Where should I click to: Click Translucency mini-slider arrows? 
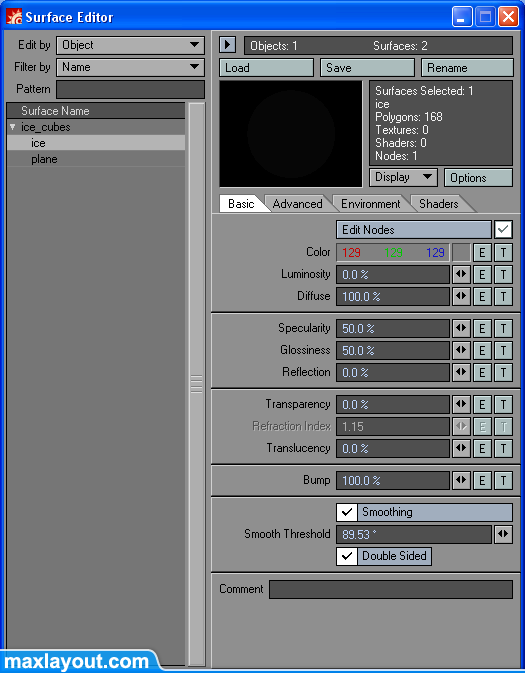[x=461, y=449]
